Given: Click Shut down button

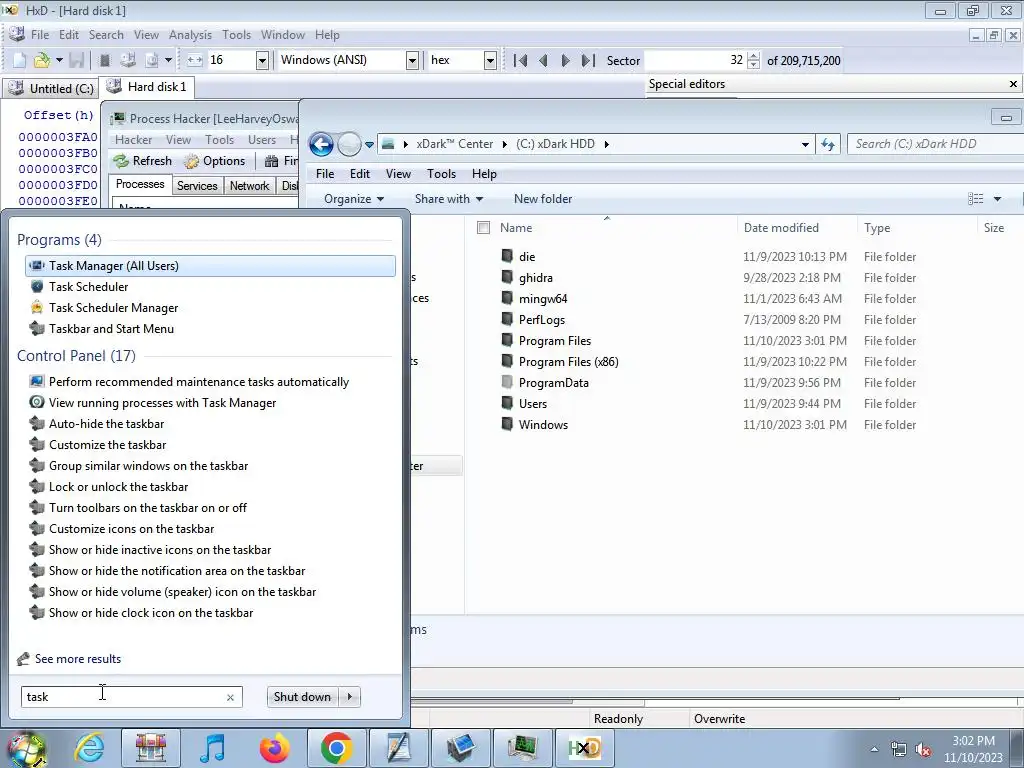Looking at the screenshot, I should coord(303,697).
